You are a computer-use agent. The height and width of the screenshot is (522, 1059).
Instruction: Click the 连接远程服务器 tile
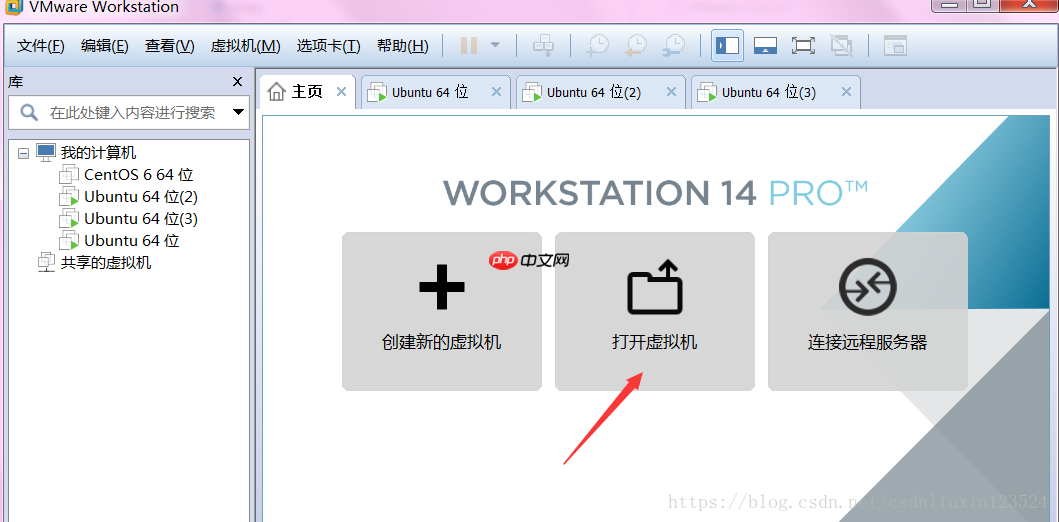click(868, 311)
